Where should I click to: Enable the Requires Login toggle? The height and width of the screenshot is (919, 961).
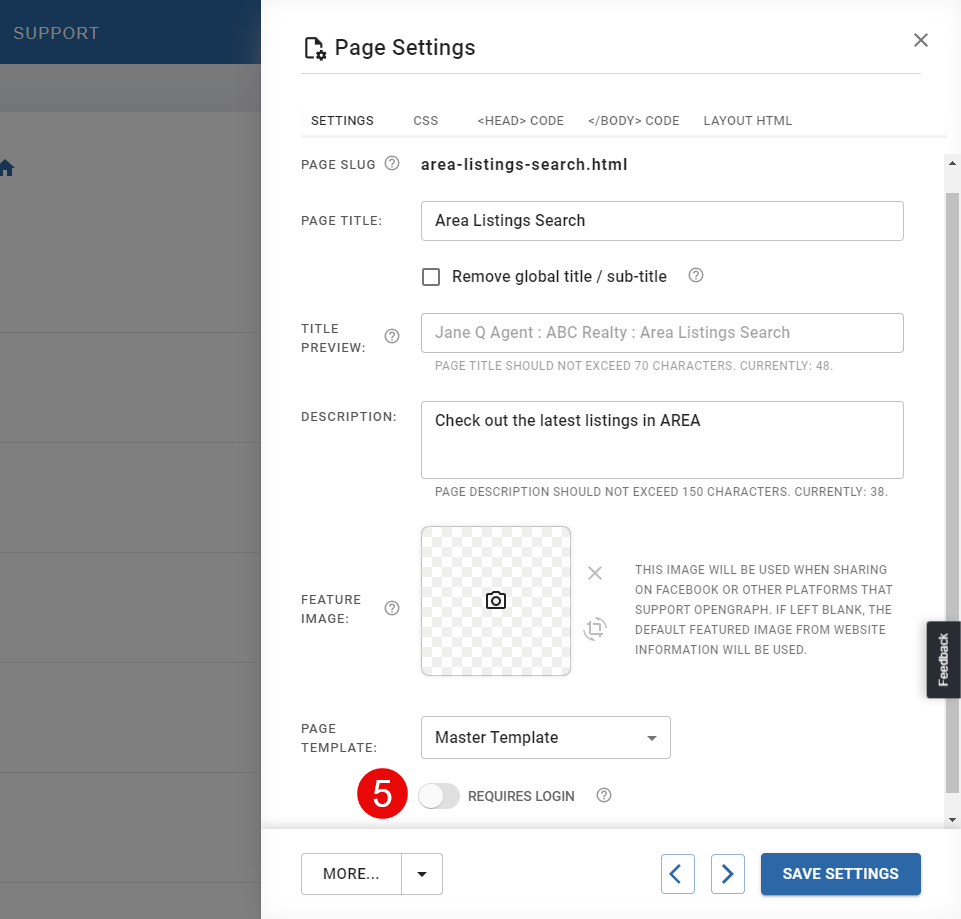pos(439,796)
